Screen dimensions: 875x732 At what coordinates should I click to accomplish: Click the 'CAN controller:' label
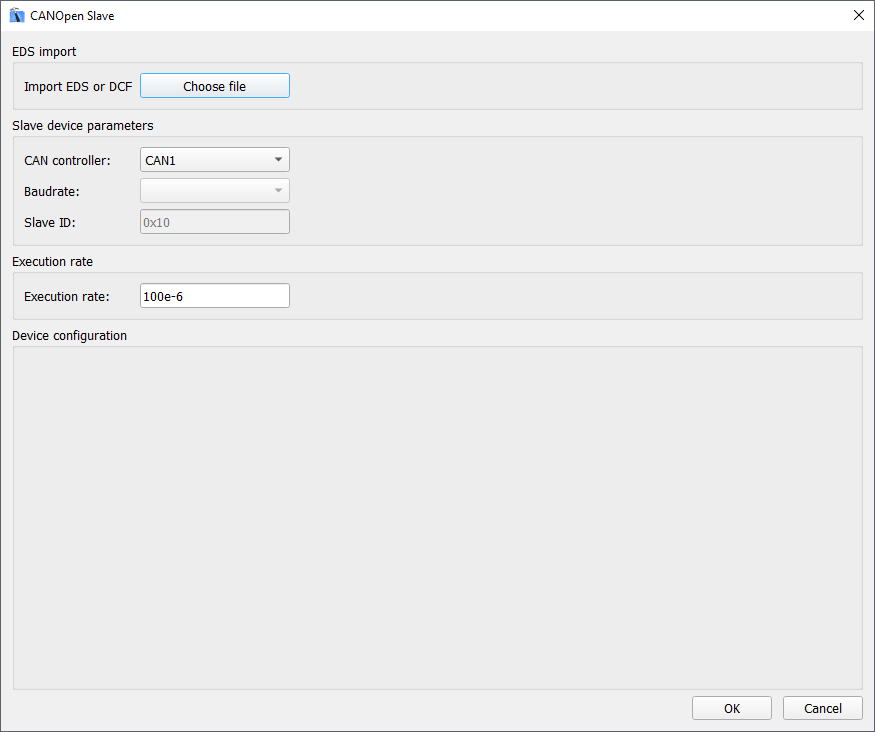coord(67,160)
